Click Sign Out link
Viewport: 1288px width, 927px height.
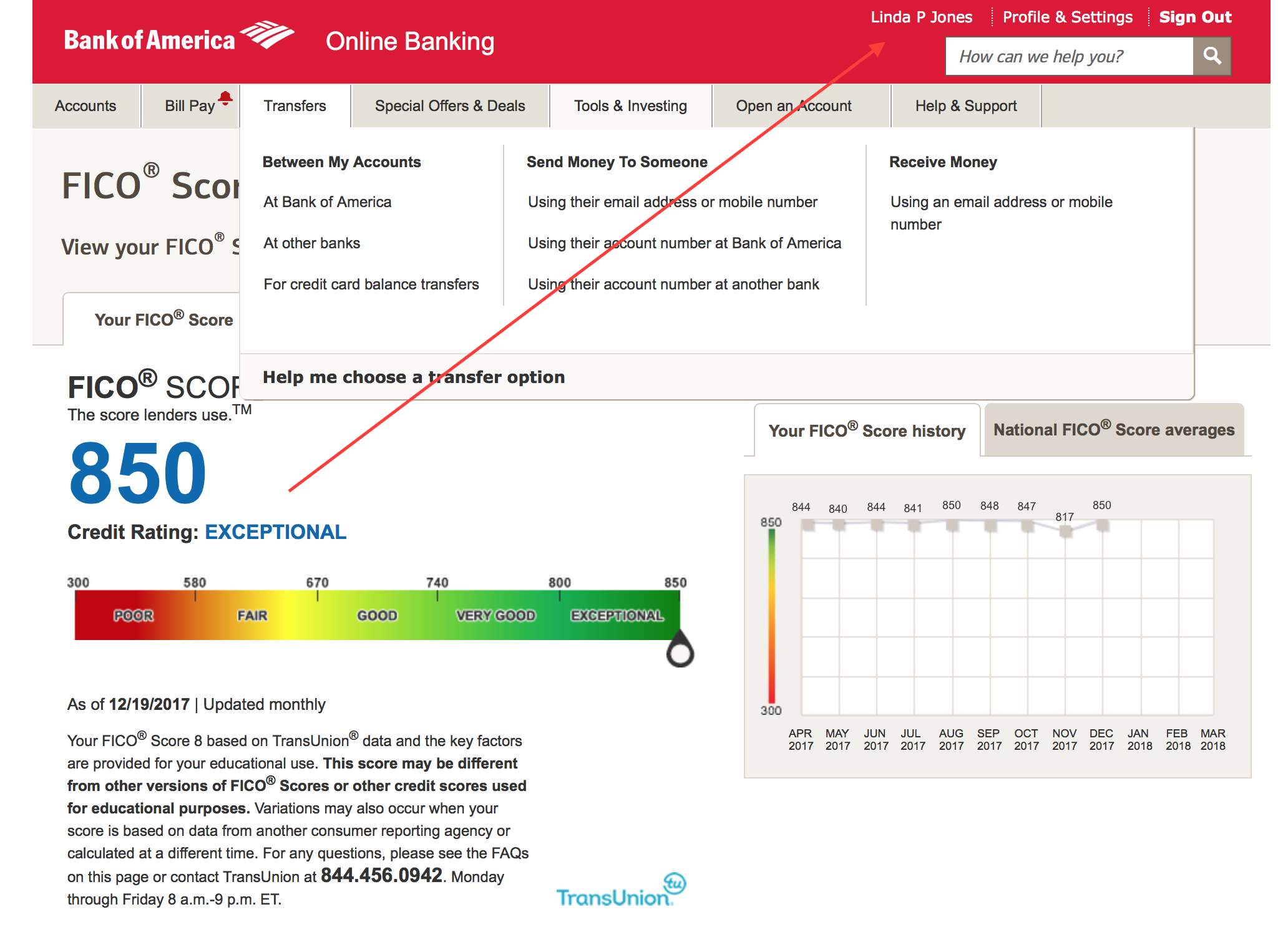coord(1195,17)
